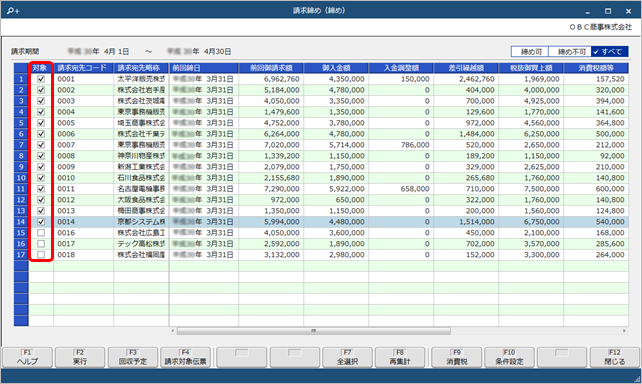This screenshot has width=642, height=384.
Task: Toggle the checkbox for code 0009
Action: (41, 167)
